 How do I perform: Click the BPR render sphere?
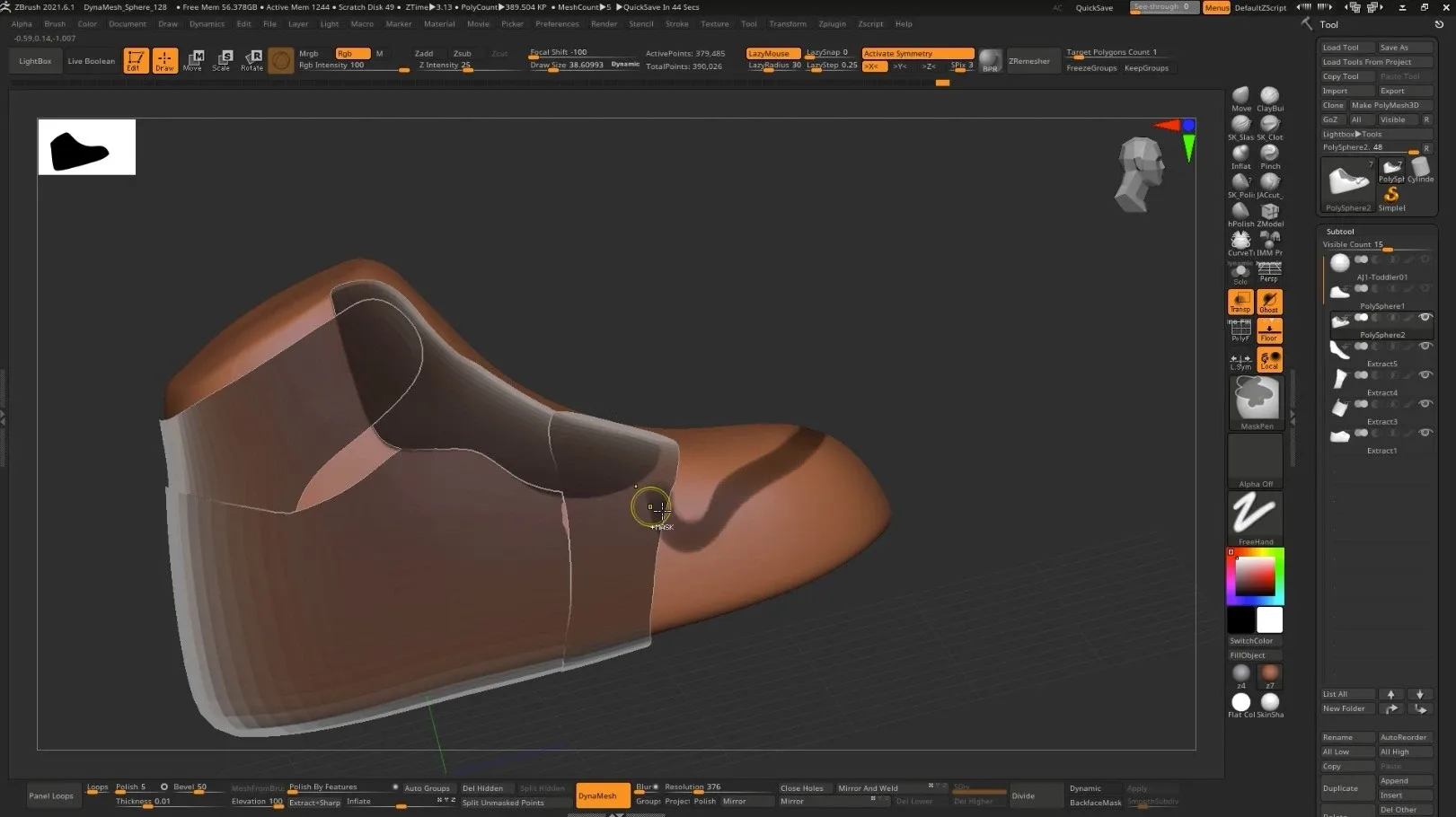click(990, 61)
